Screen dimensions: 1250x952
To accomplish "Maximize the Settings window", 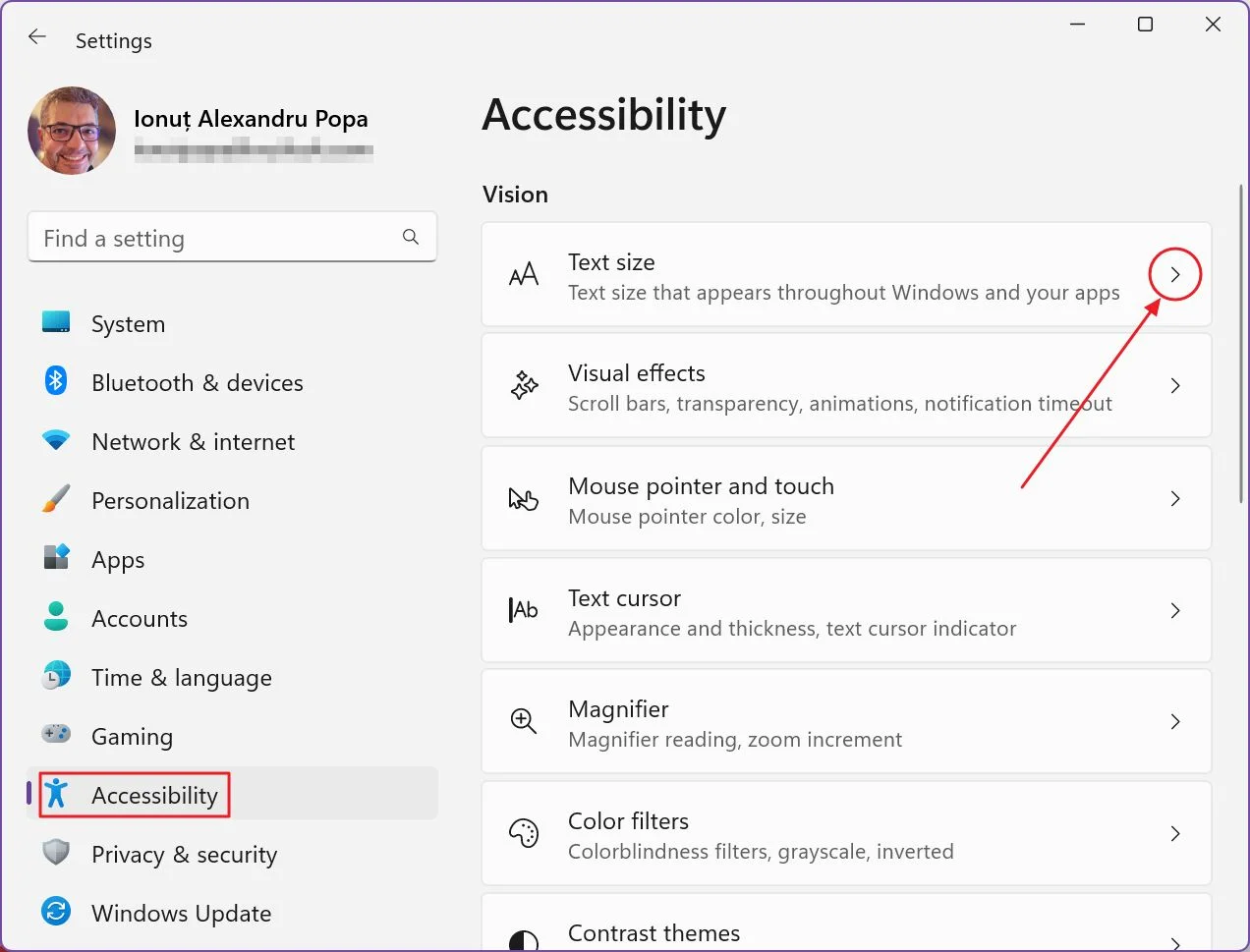I will (1145, 24).
